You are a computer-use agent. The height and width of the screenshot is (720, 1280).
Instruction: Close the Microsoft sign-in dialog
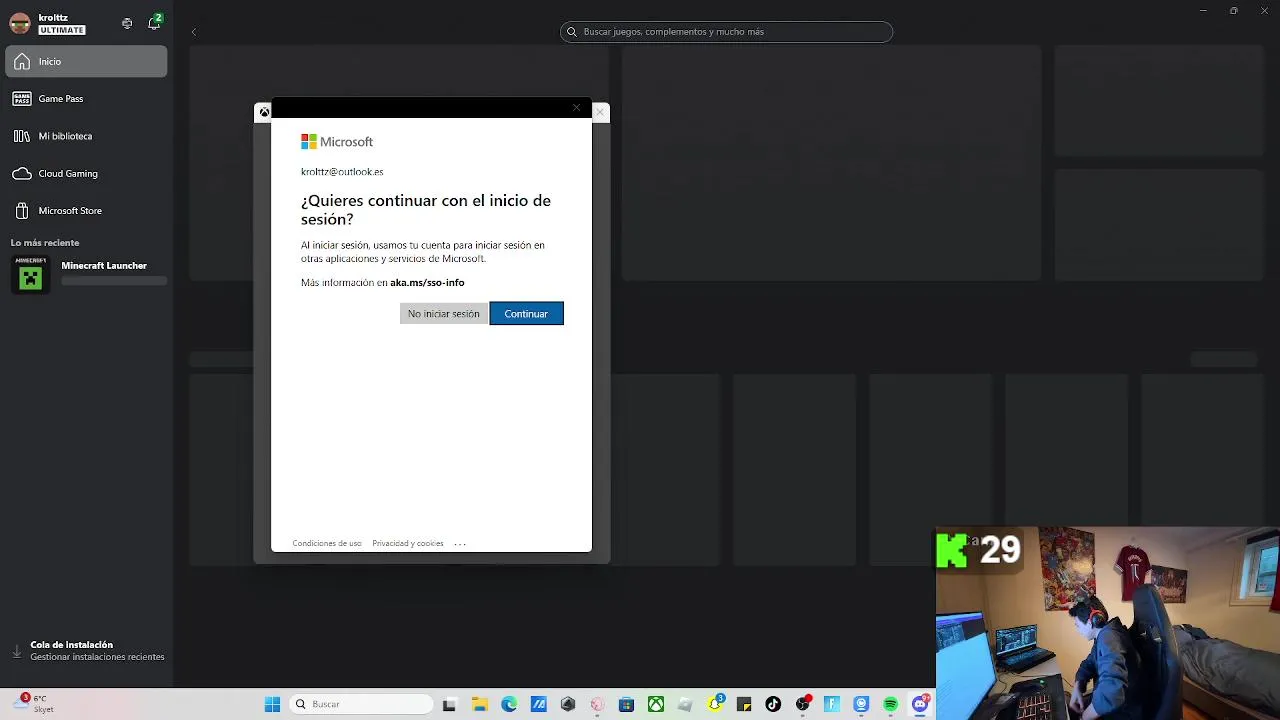point(576,107)
